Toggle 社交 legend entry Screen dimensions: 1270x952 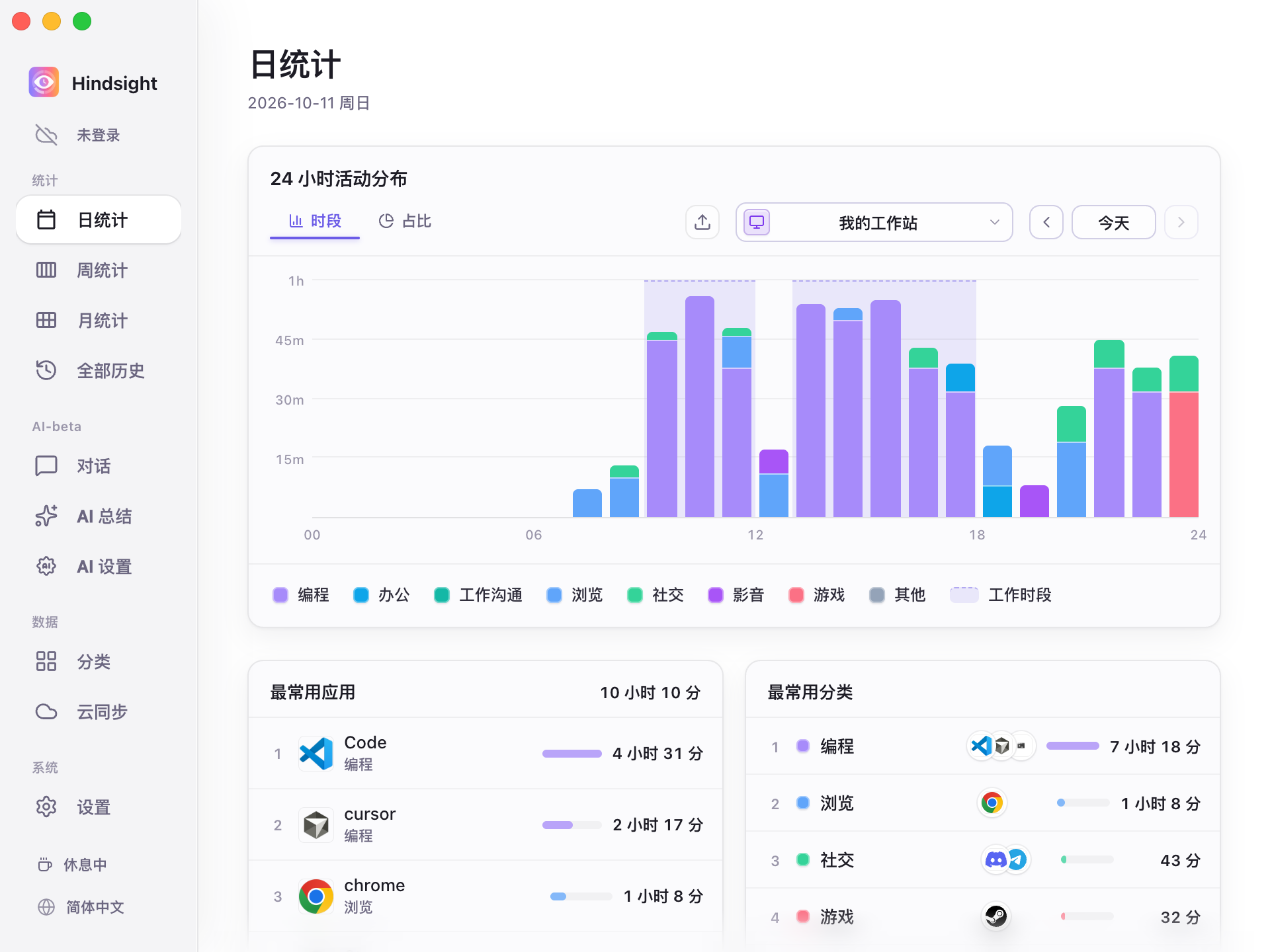(x=656, y=595)
